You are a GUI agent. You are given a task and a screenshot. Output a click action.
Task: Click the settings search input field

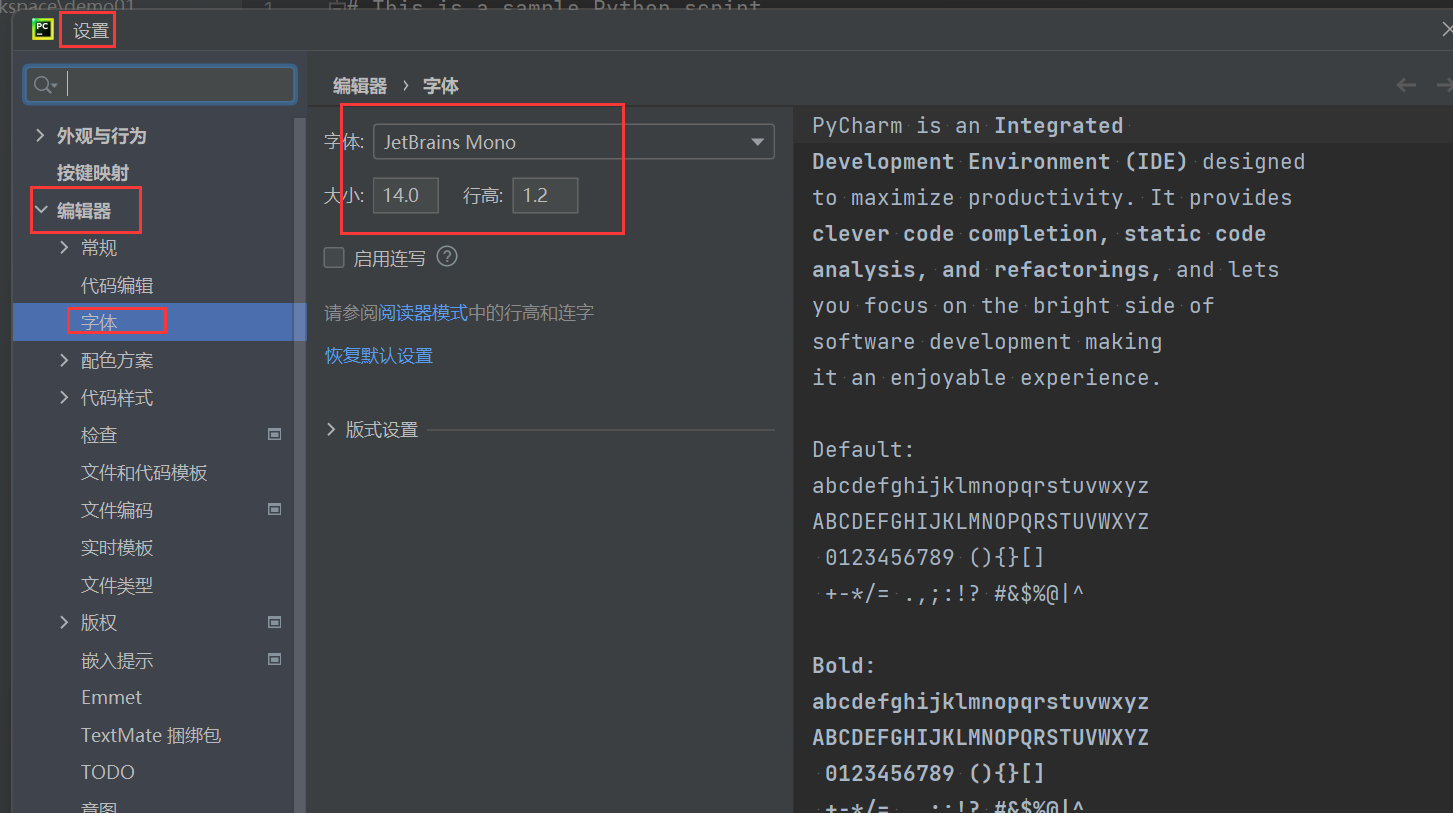pyautogui.click(x=160, y=85)
